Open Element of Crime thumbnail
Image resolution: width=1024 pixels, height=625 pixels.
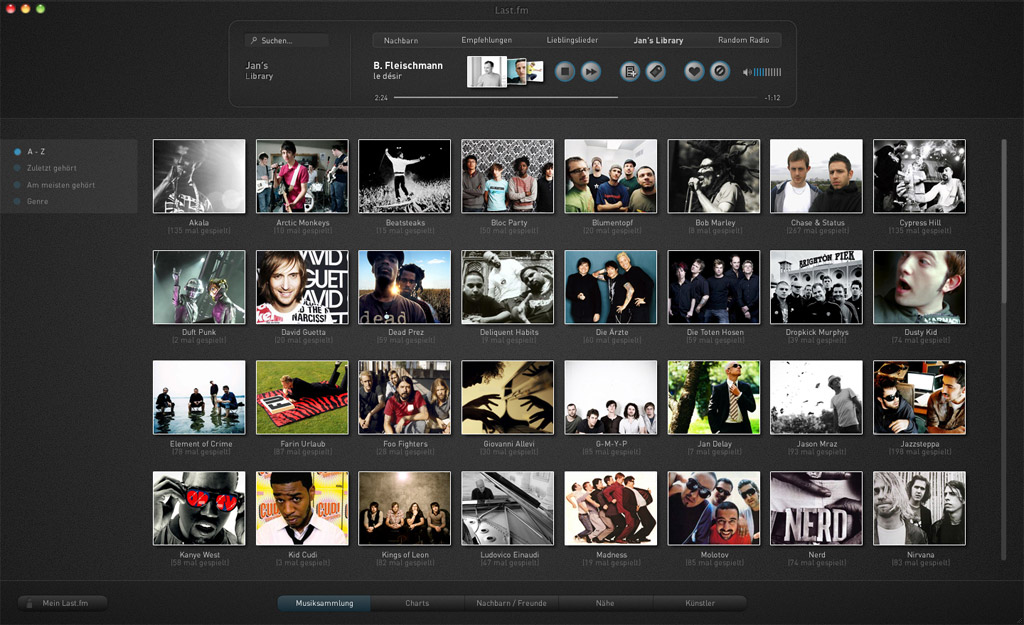tap(199, 397)
